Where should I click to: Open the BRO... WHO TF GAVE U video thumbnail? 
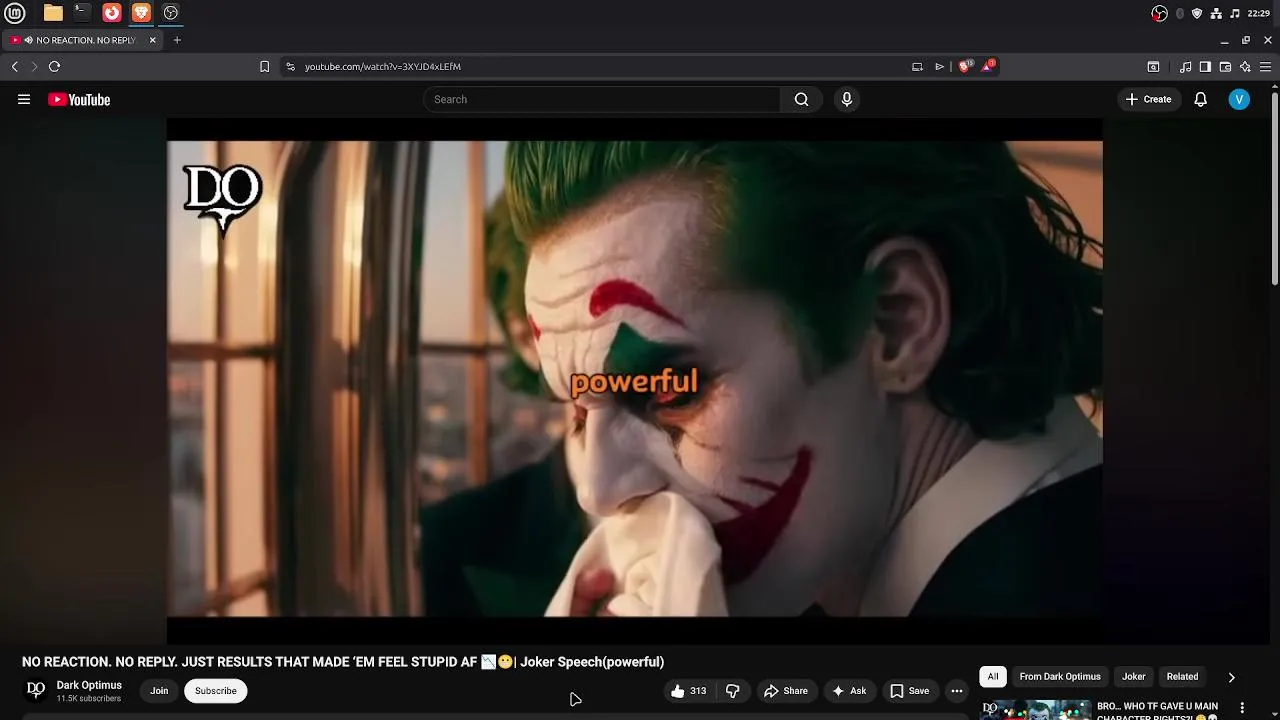point(1035,710)
